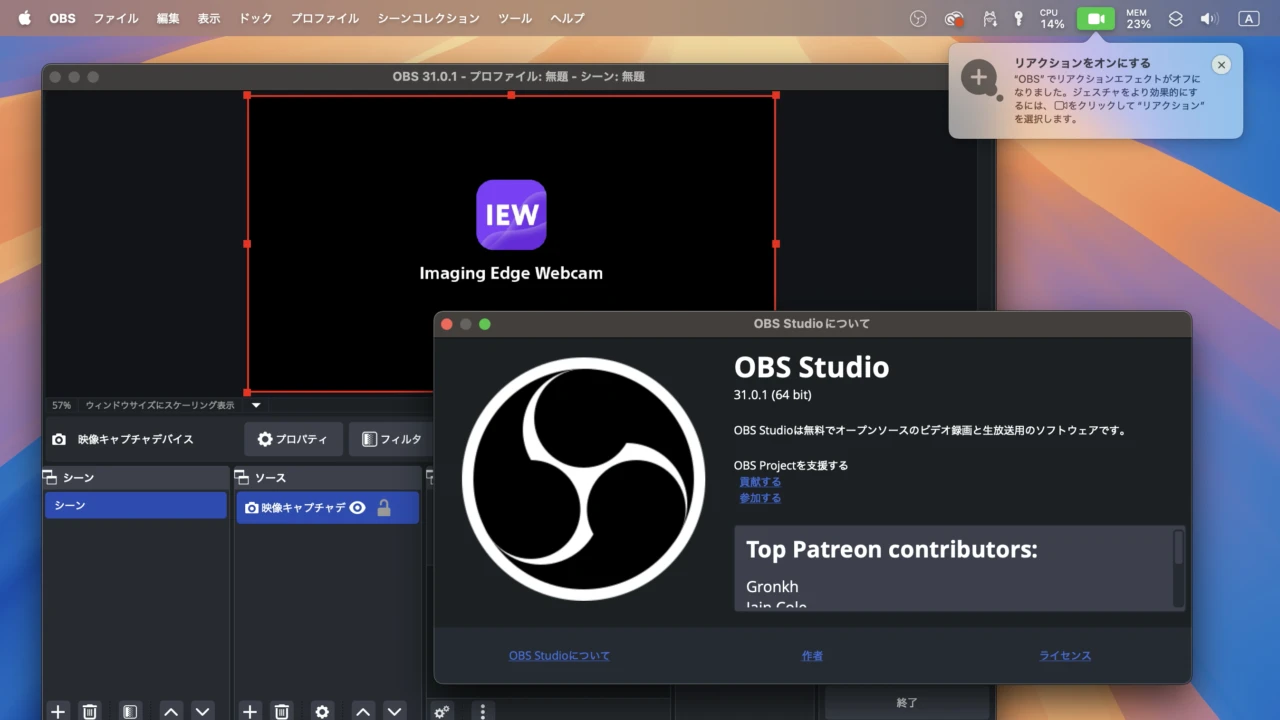
Task: Open scene filters icon in the Scenes dock
Action: tap(129, 711)
